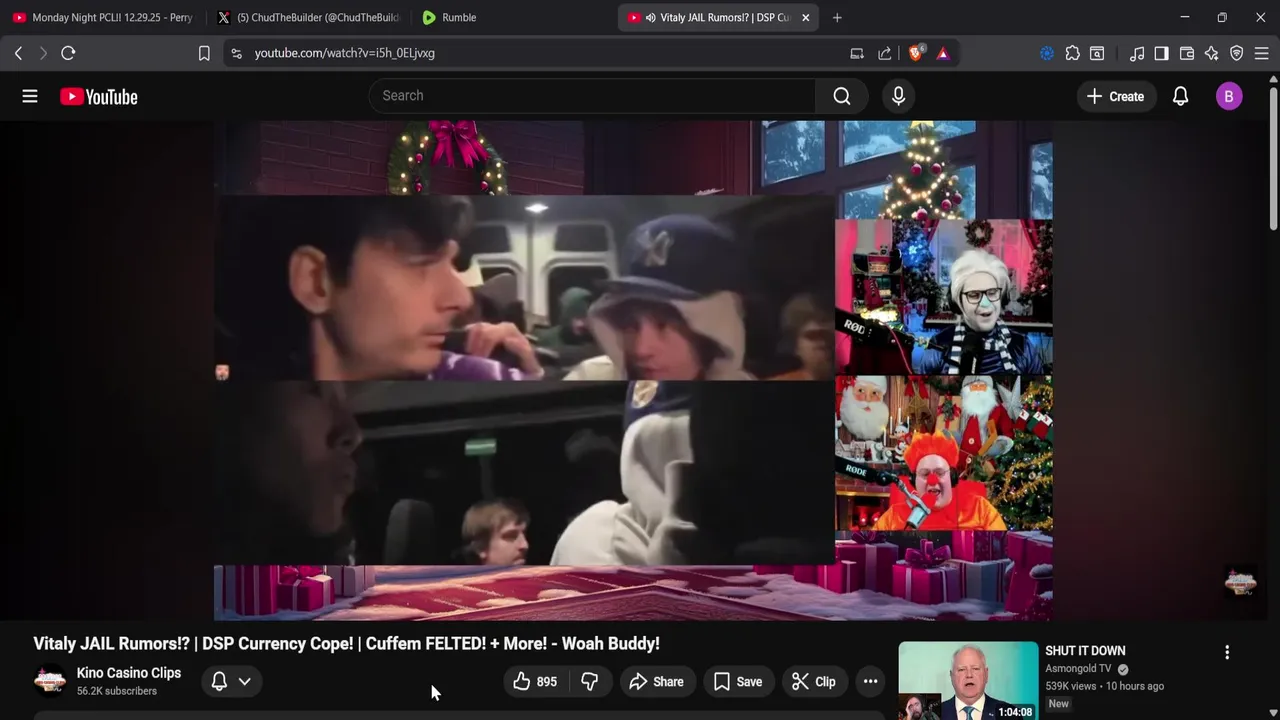Screen dimensions: 1280x720
Task: Switch to ChudTheBuilder X tab
Action: point(308,17)
